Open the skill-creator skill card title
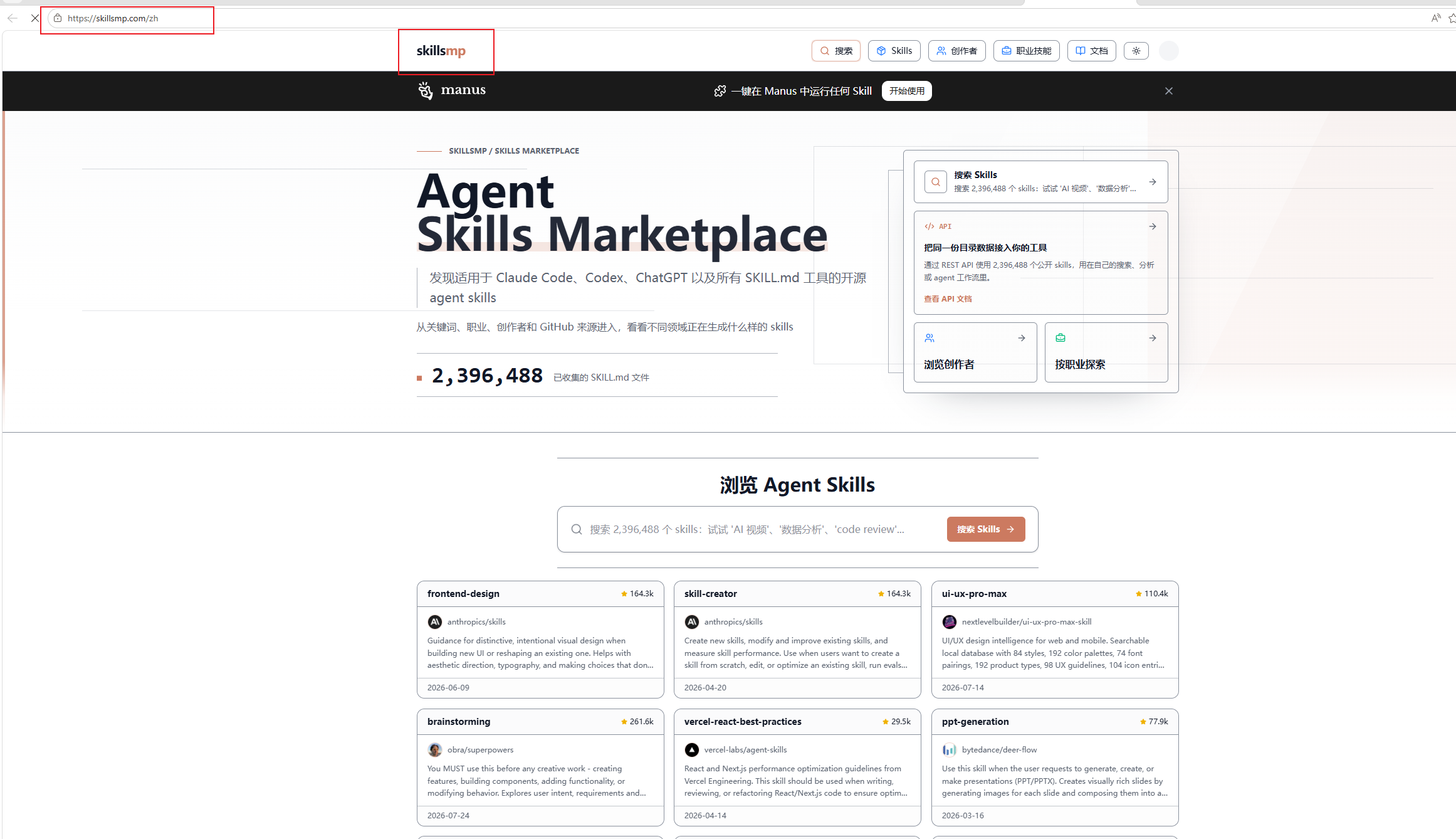This screenshot has height=839, width=1456. tap(710, 594)
